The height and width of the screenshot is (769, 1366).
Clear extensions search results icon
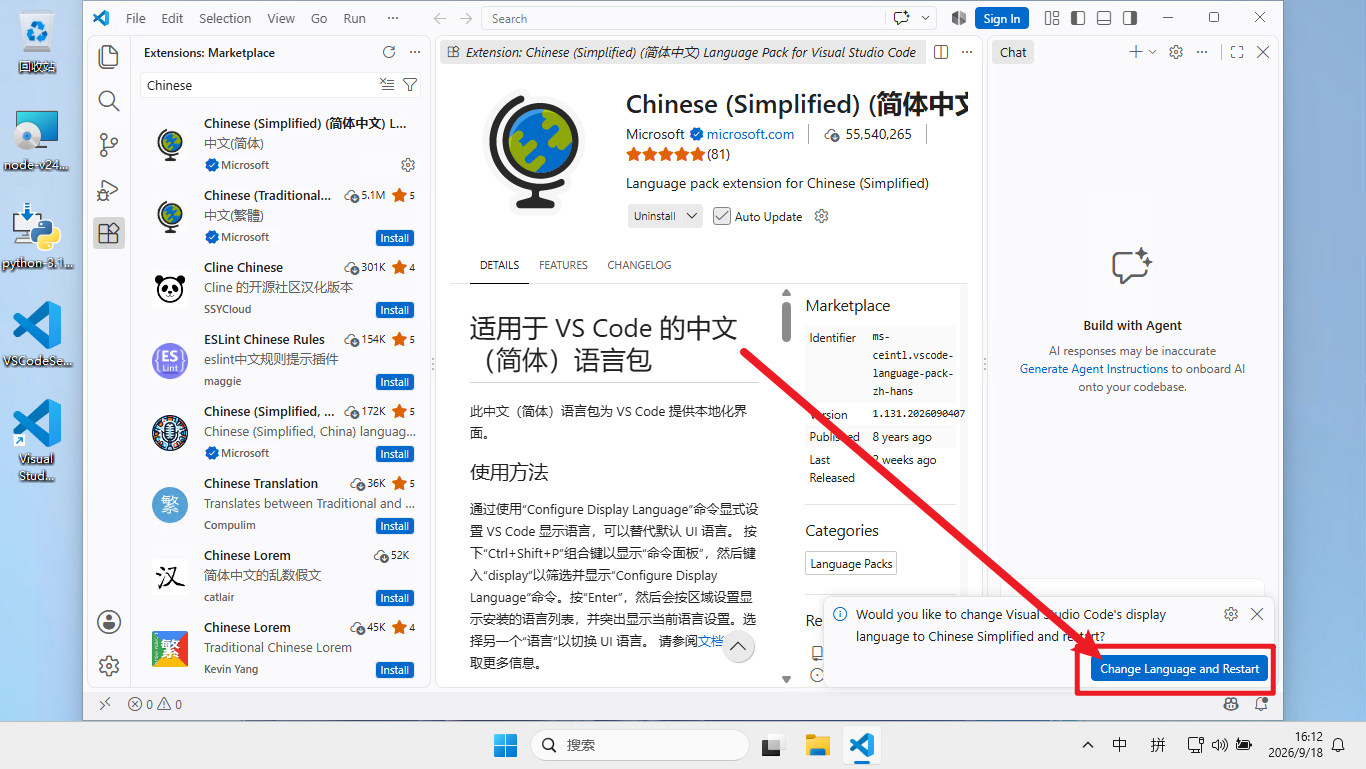tap(388, 85)
